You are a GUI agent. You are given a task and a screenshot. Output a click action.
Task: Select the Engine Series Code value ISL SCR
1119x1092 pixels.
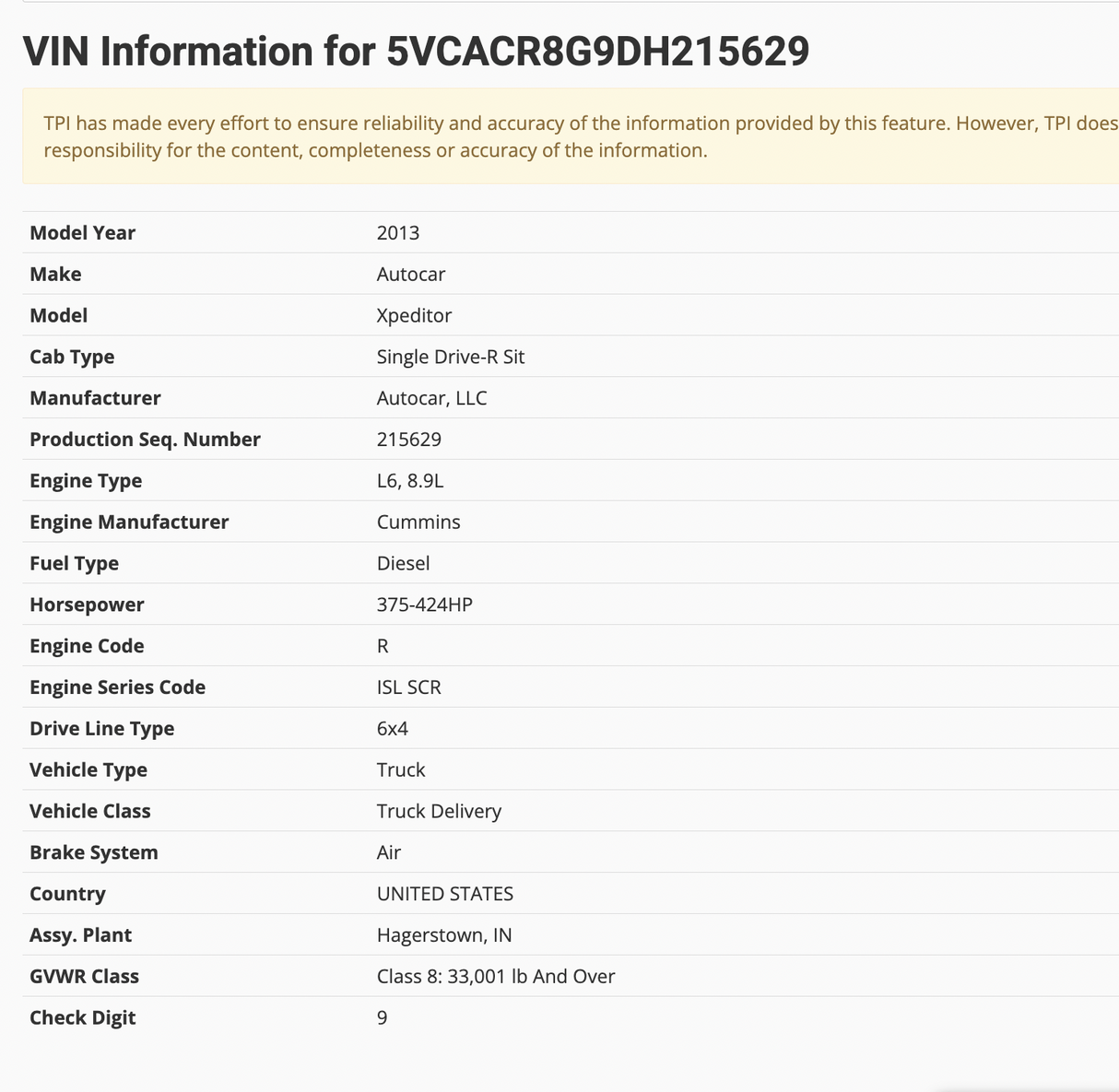pos(409,687)
